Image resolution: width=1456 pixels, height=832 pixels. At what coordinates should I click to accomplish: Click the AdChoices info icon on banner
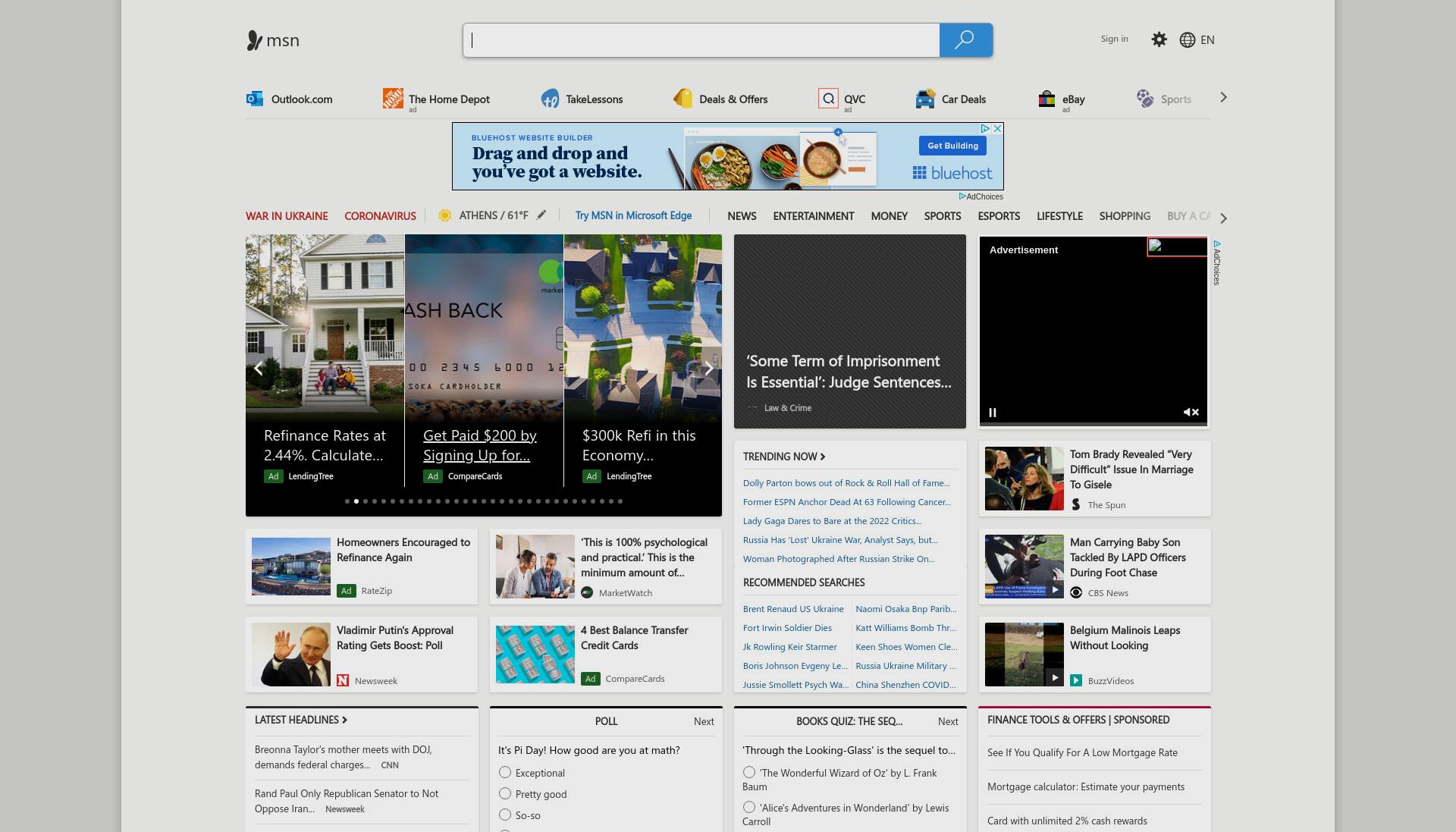coord(985,129)
